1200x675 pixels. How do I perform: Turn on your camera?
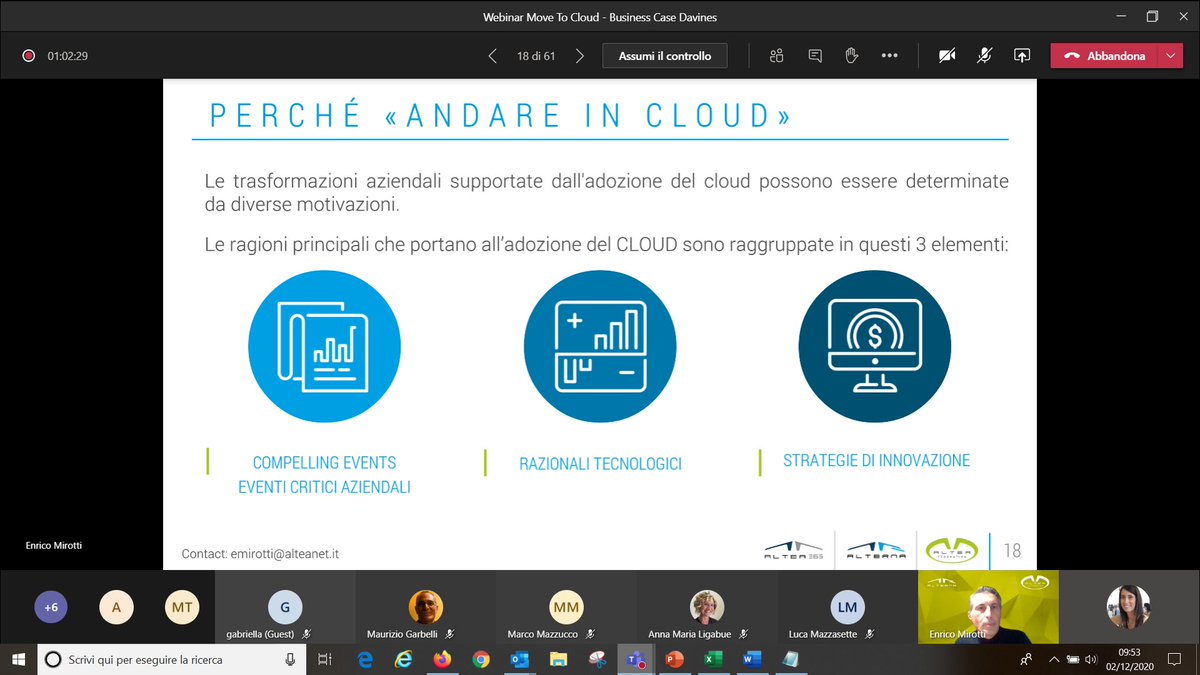coord(946,55)
